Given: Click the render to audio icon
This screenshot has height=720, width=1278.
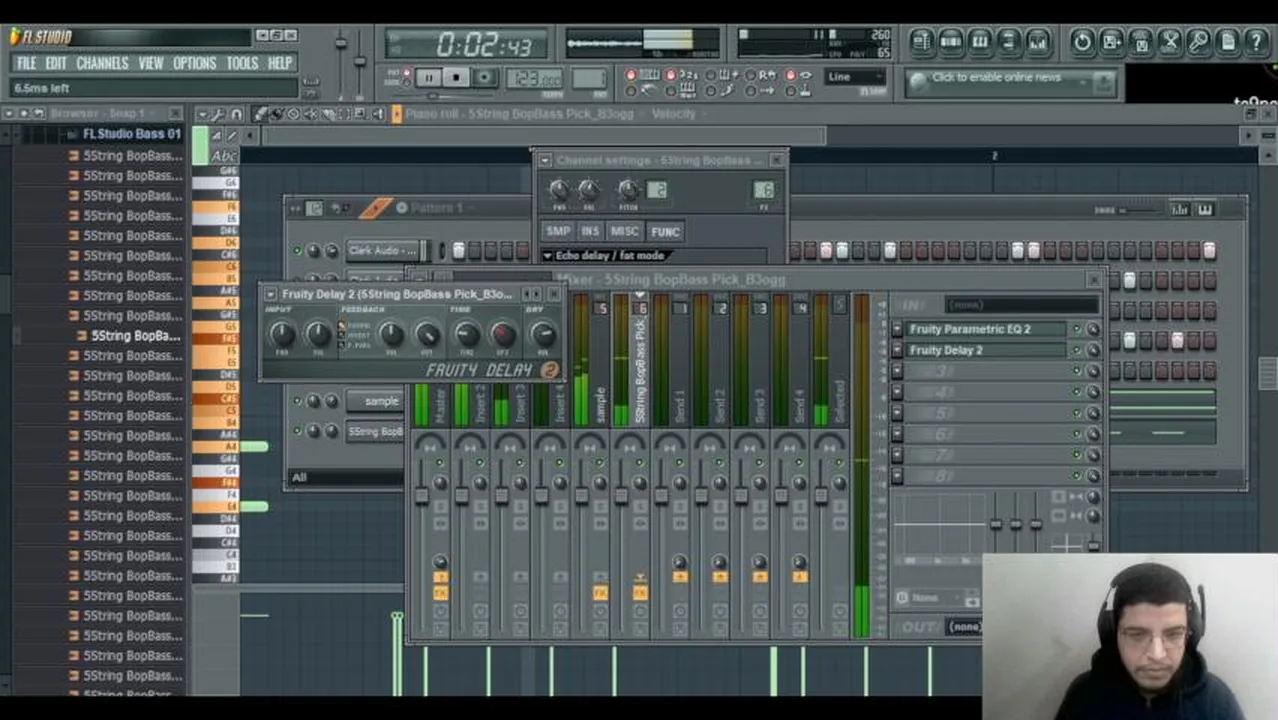Looking at the screenshot, I should [1141, 42].
